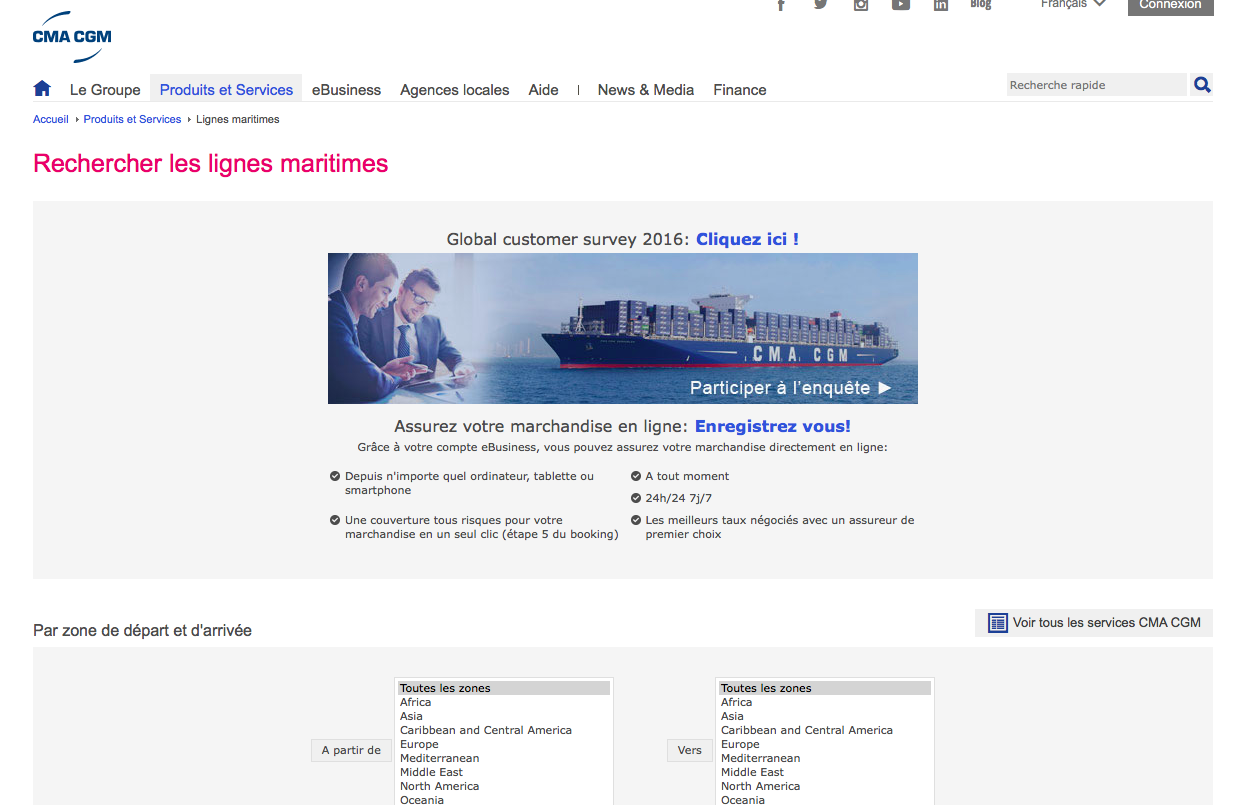The width and height of the screenshot is (1246, 805).
Task: Open the Instagram social icon
Action: pyautogui.click(x=861, y=4)
